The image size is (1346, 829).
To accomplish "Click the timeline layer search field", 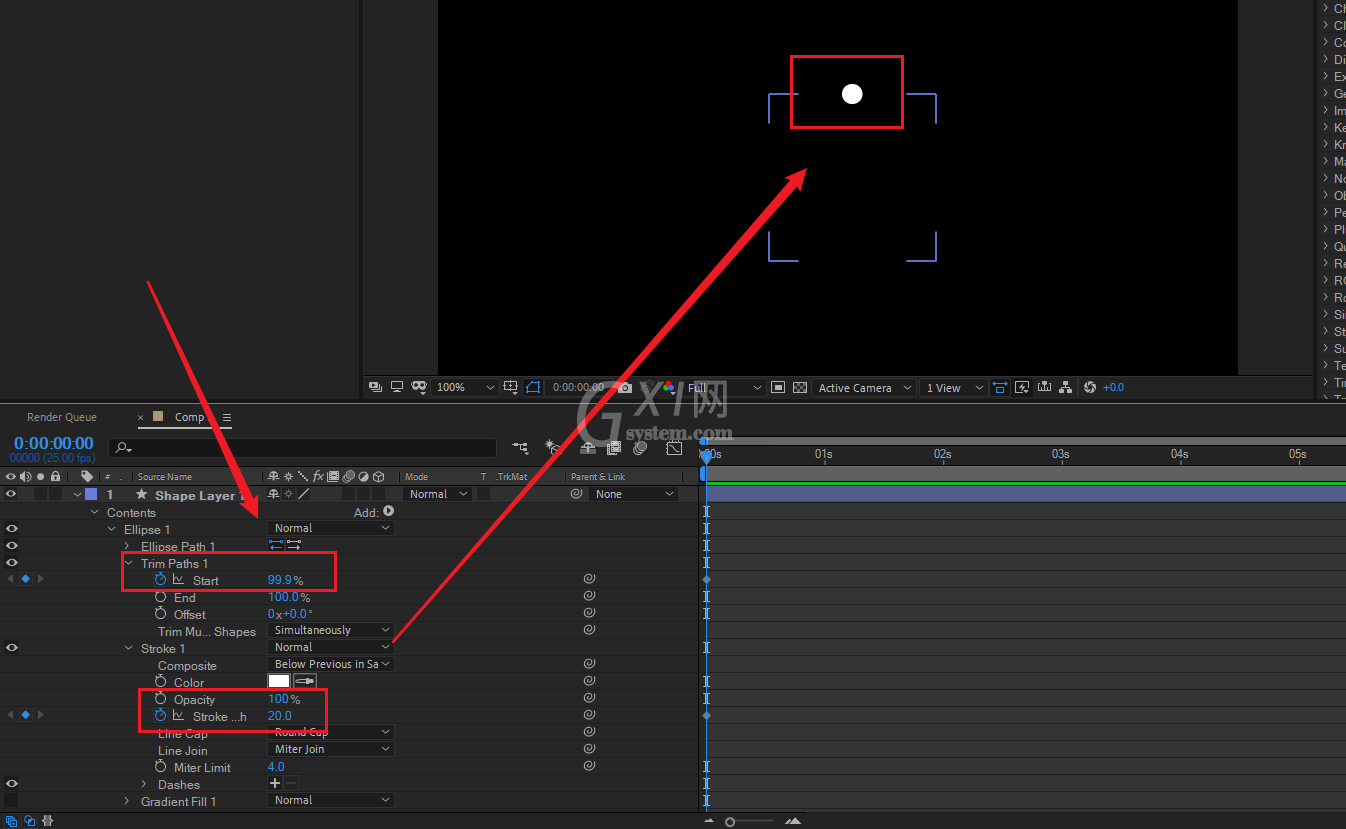I will 303,448.
